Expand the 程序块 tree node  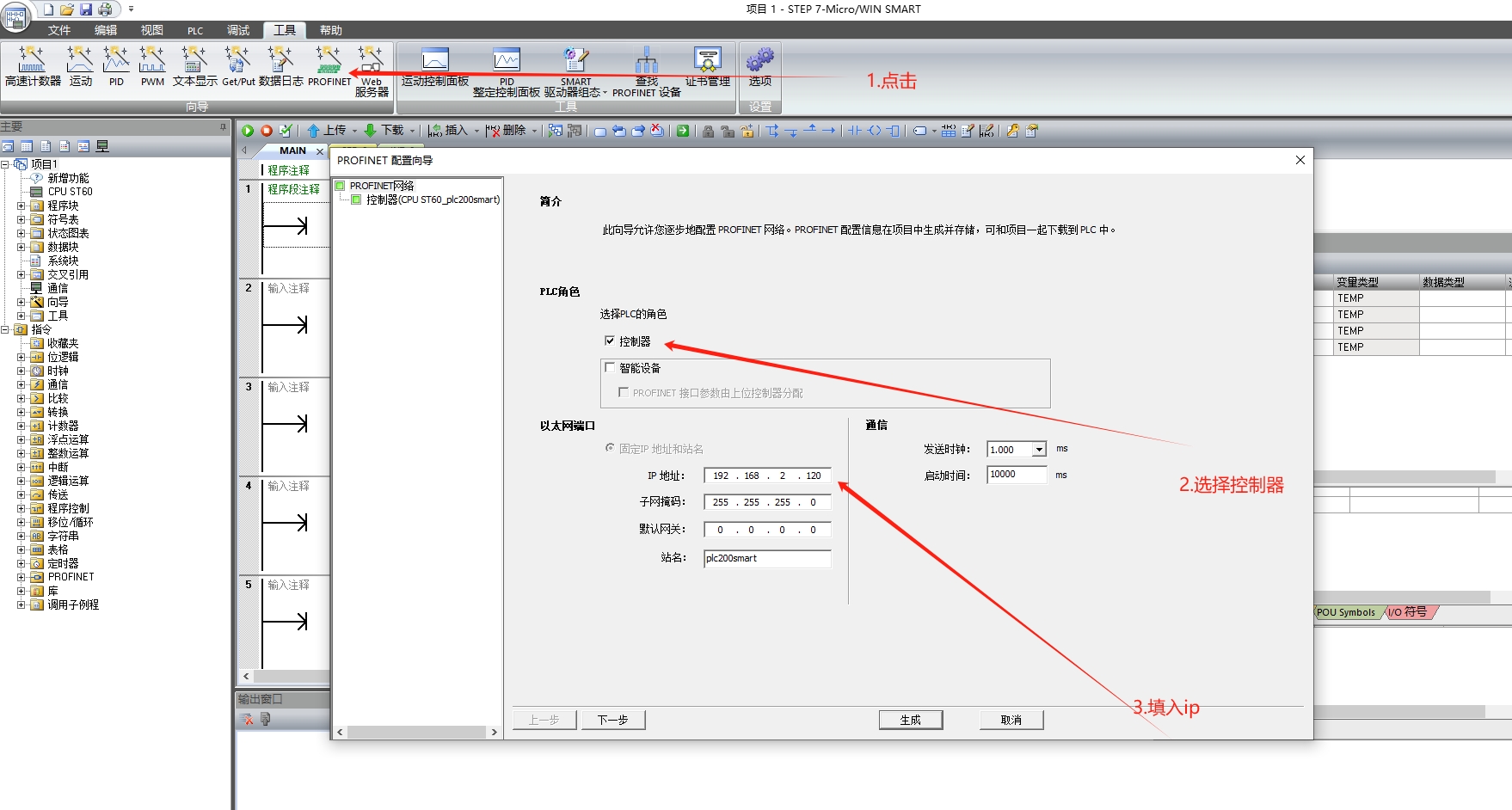coord(22,206)
